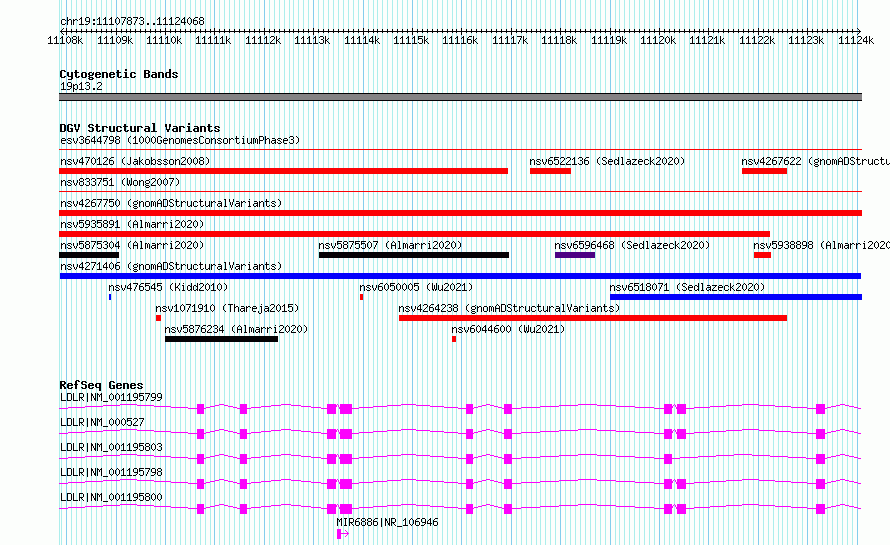Click the LDLR NM_001195800 transcript track
Viewport: 890px width, 545px height.
coord(460,508)
